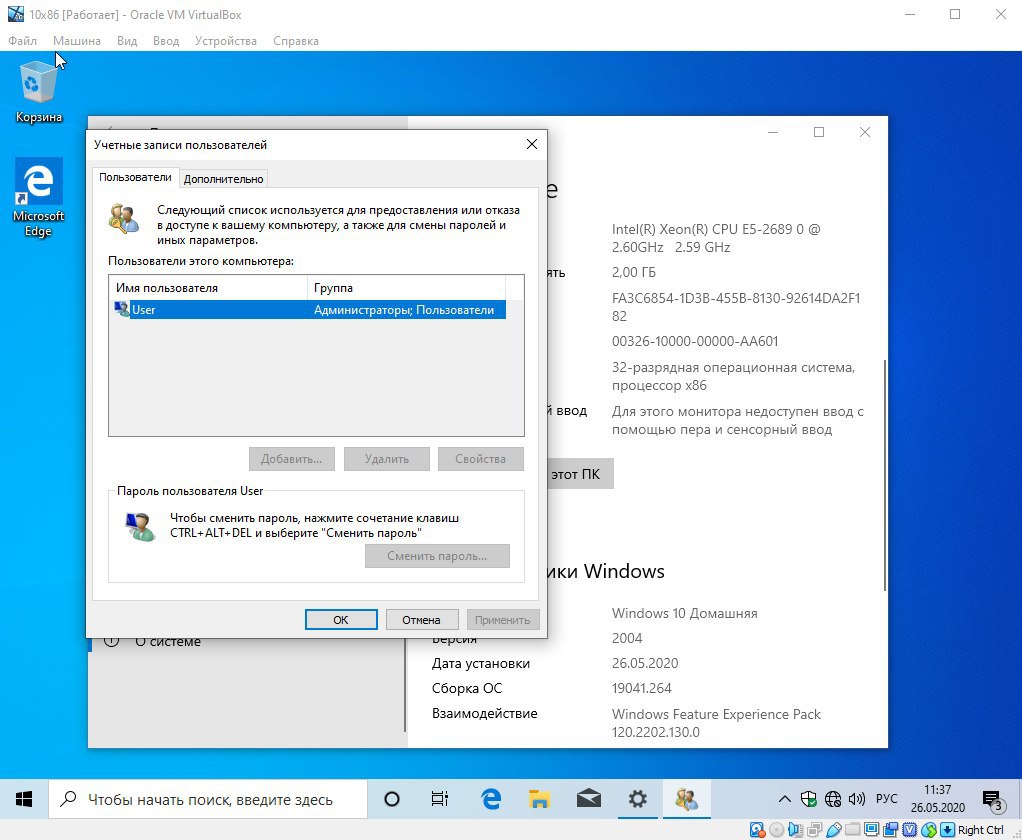Image resolution: width=1022 pixels, height=840 pixels.
Task: Click Windows 10 Домашняя edition text
Action: point(684,613)
